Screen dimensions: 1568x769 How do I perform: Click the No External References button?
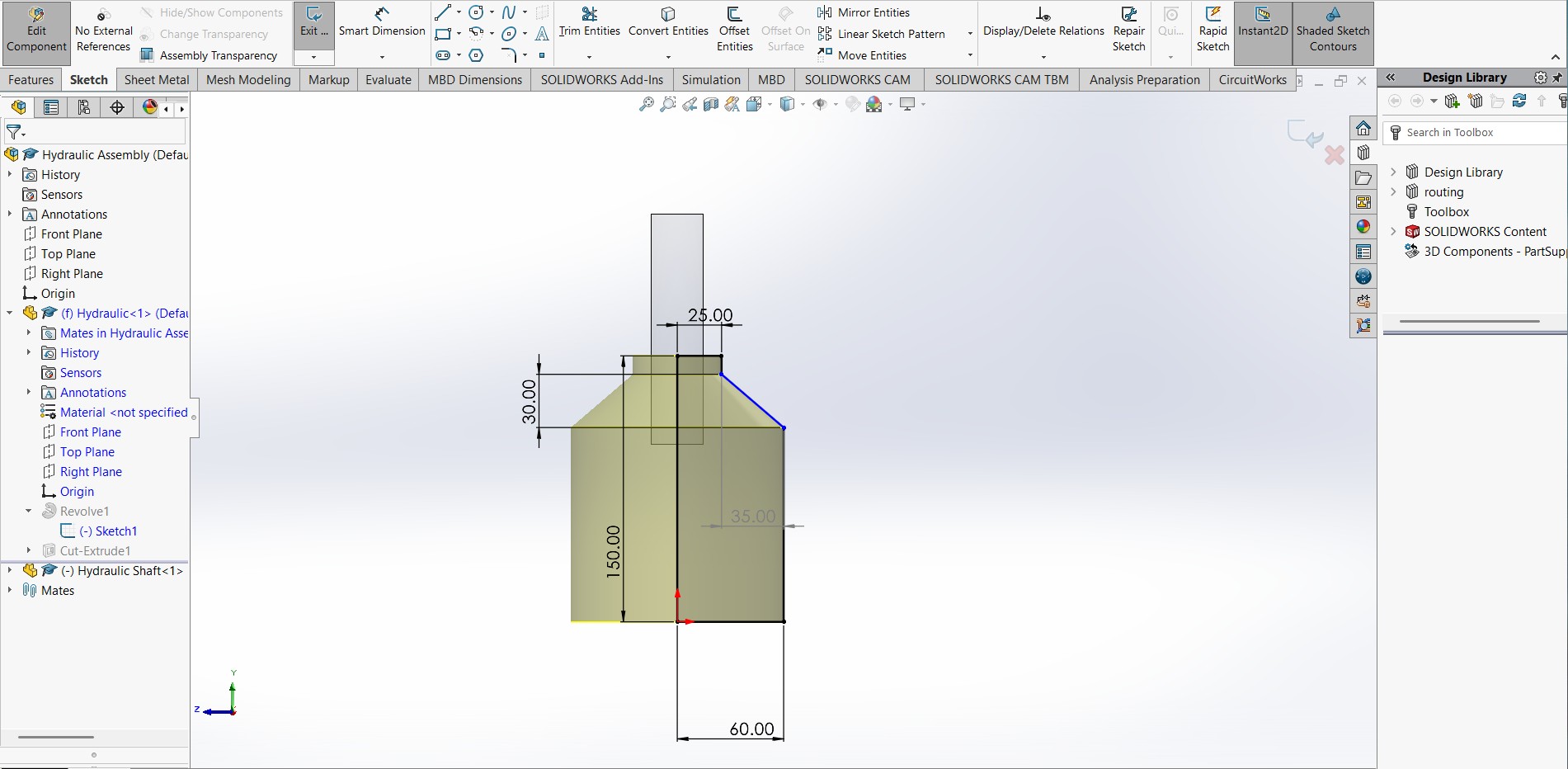pyautogui.click(x=102, y=33)
